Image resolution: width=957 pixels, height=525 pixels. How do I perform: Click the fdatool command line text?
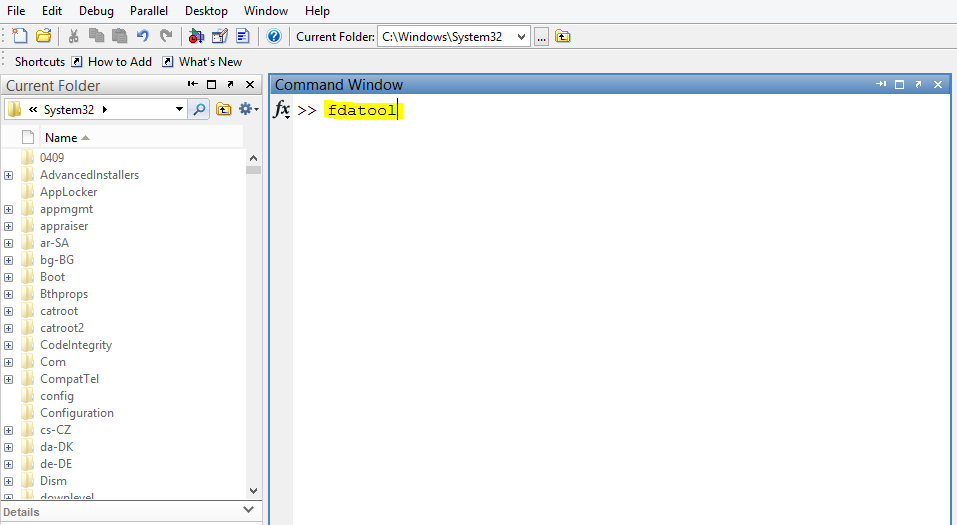362,110
